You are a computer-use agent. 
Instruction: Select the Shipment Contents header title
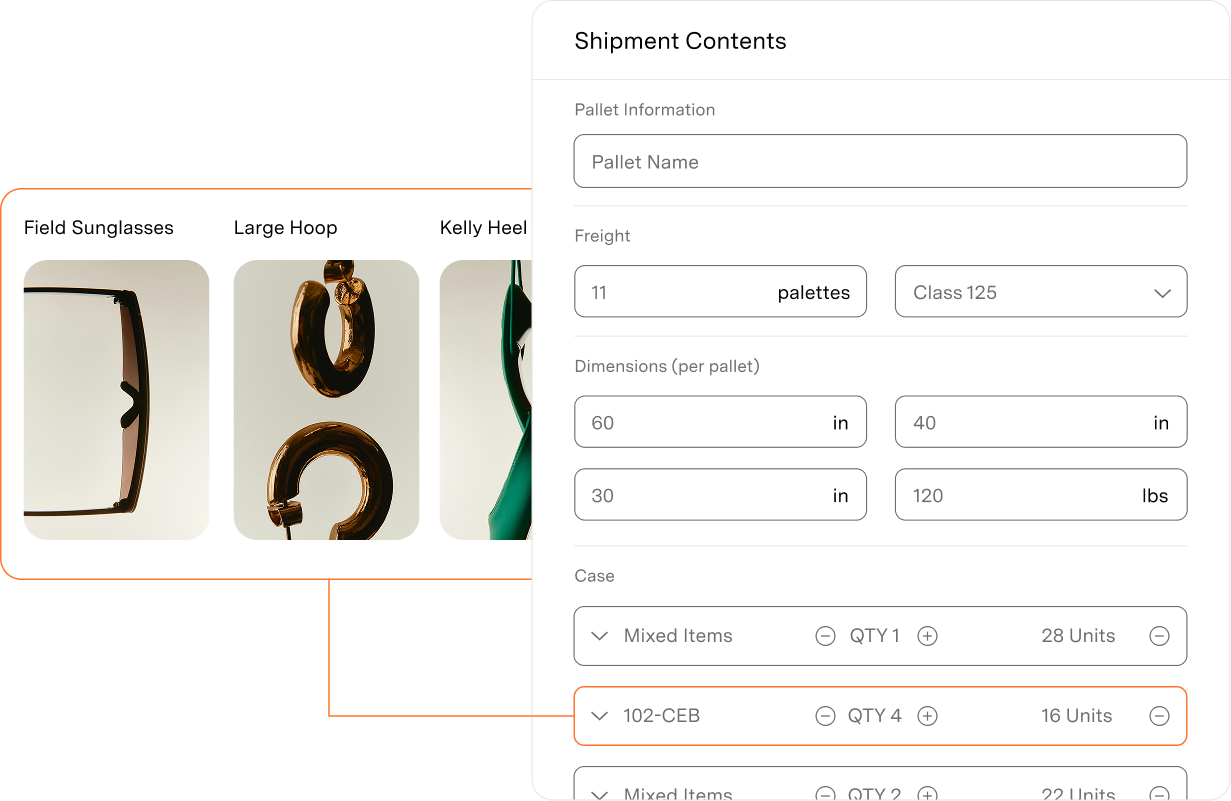point(680,41)
